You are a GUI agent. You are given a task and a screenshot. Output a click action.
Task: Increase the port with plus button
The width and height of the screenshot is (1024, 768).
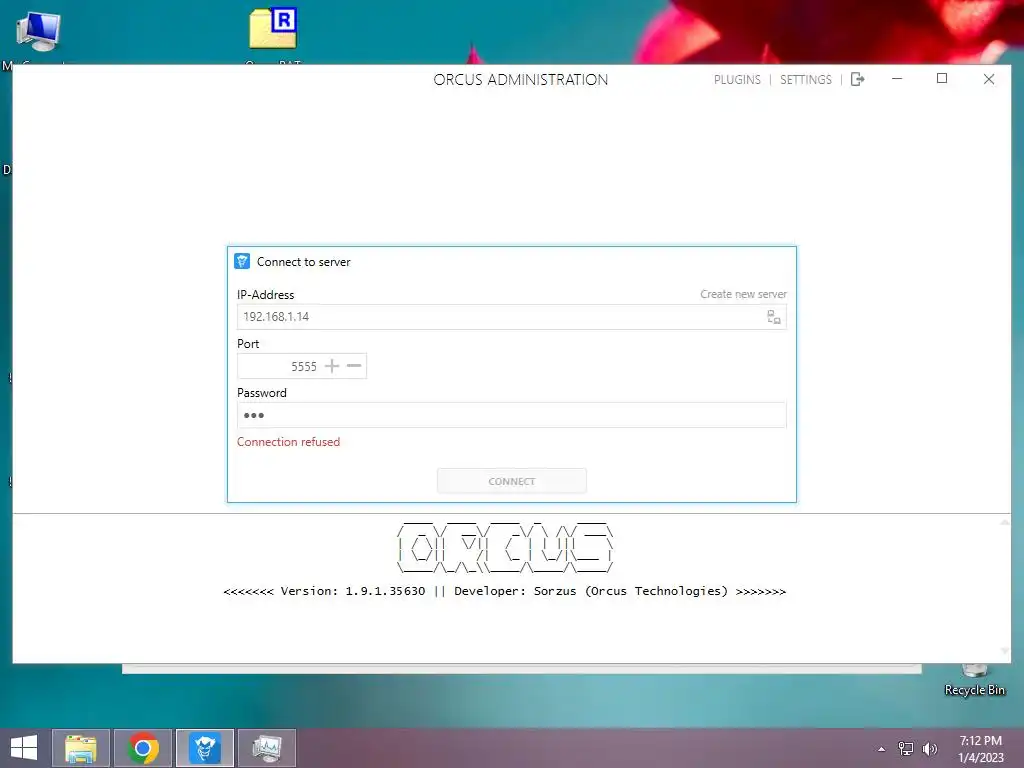coord(332,366)
